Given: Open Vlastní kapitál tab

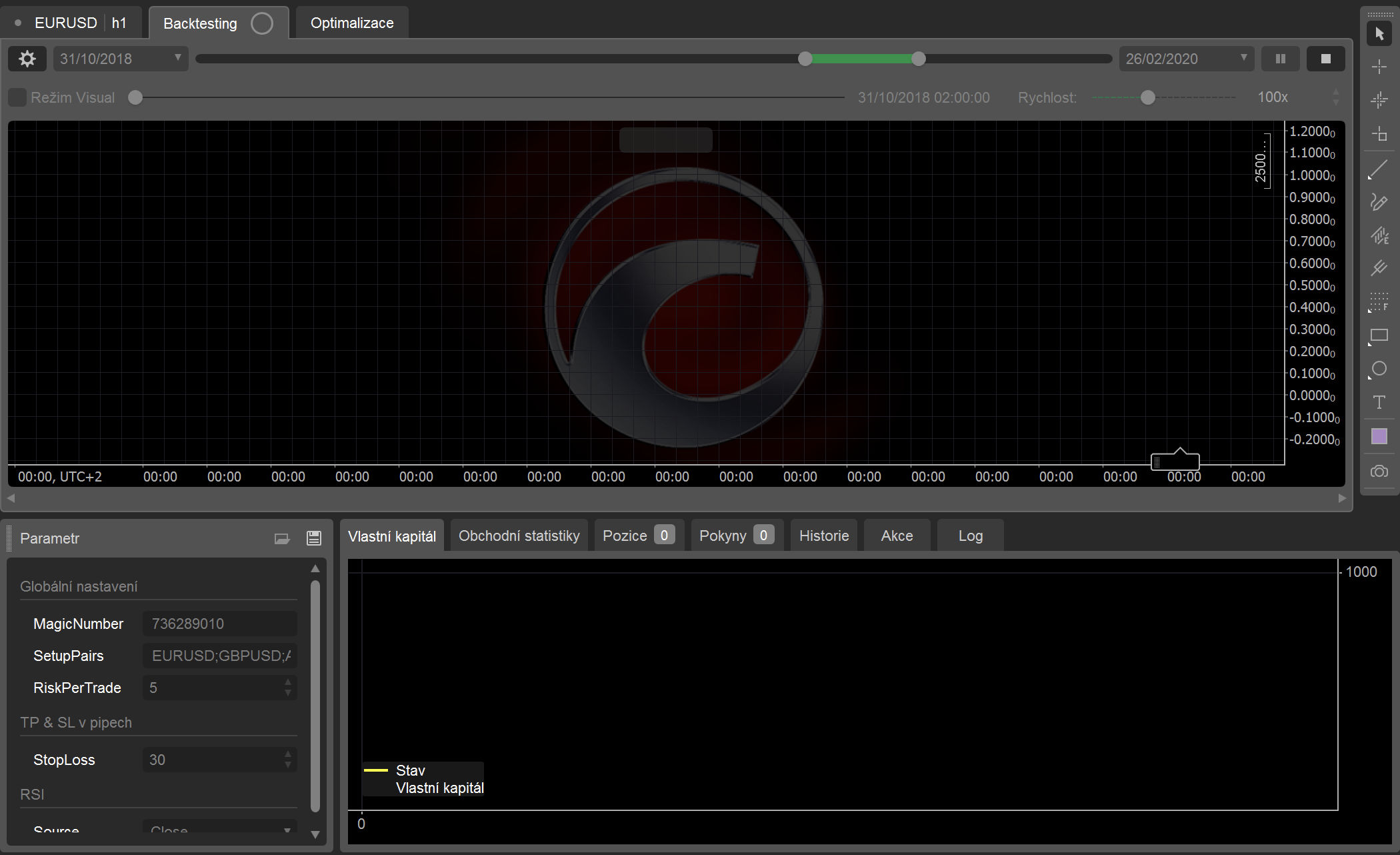Looking at the screenshot, I should (392, 536).
